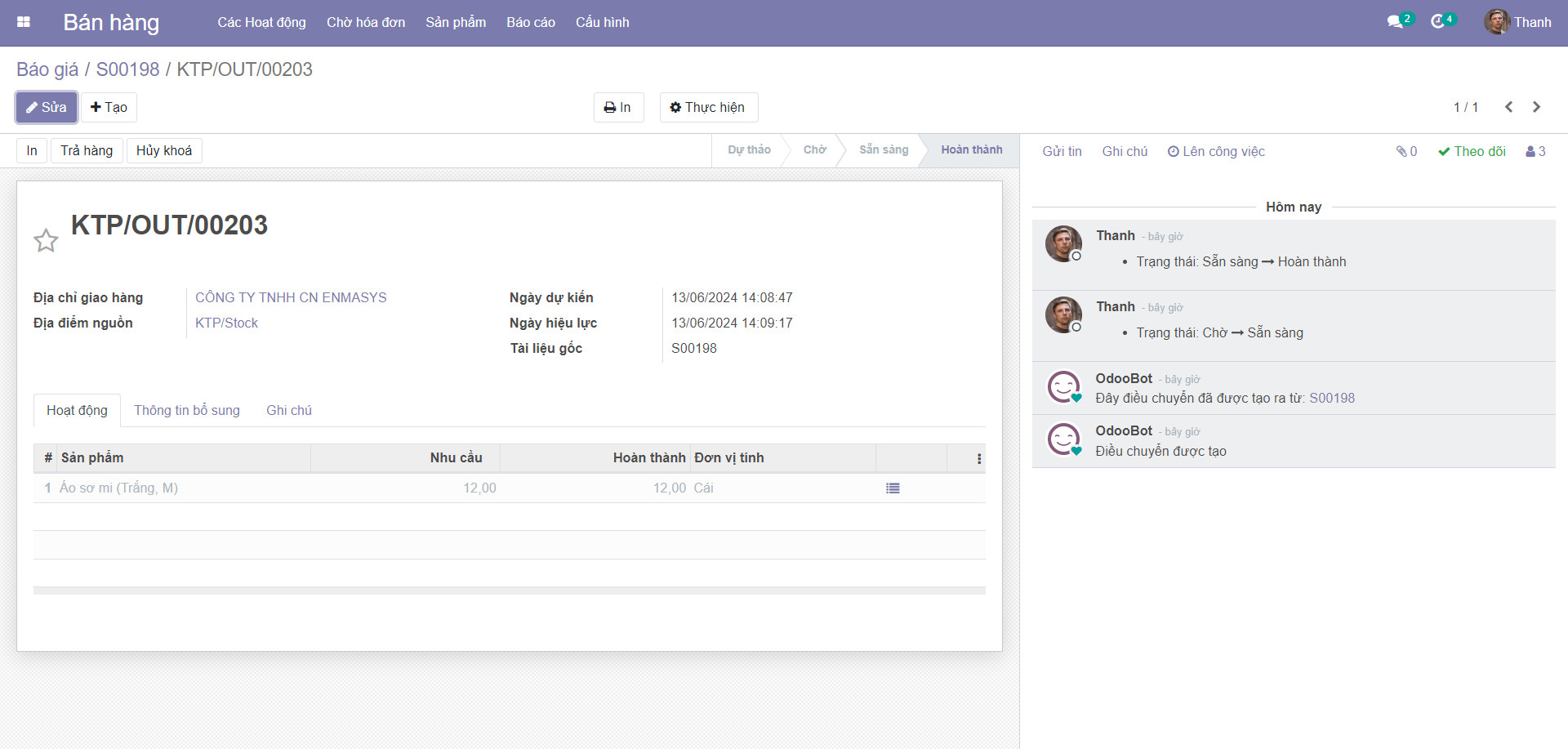1568x749 pixels.
Task: Expand the Thực hiện action dropdown
Action: [707, 107]
